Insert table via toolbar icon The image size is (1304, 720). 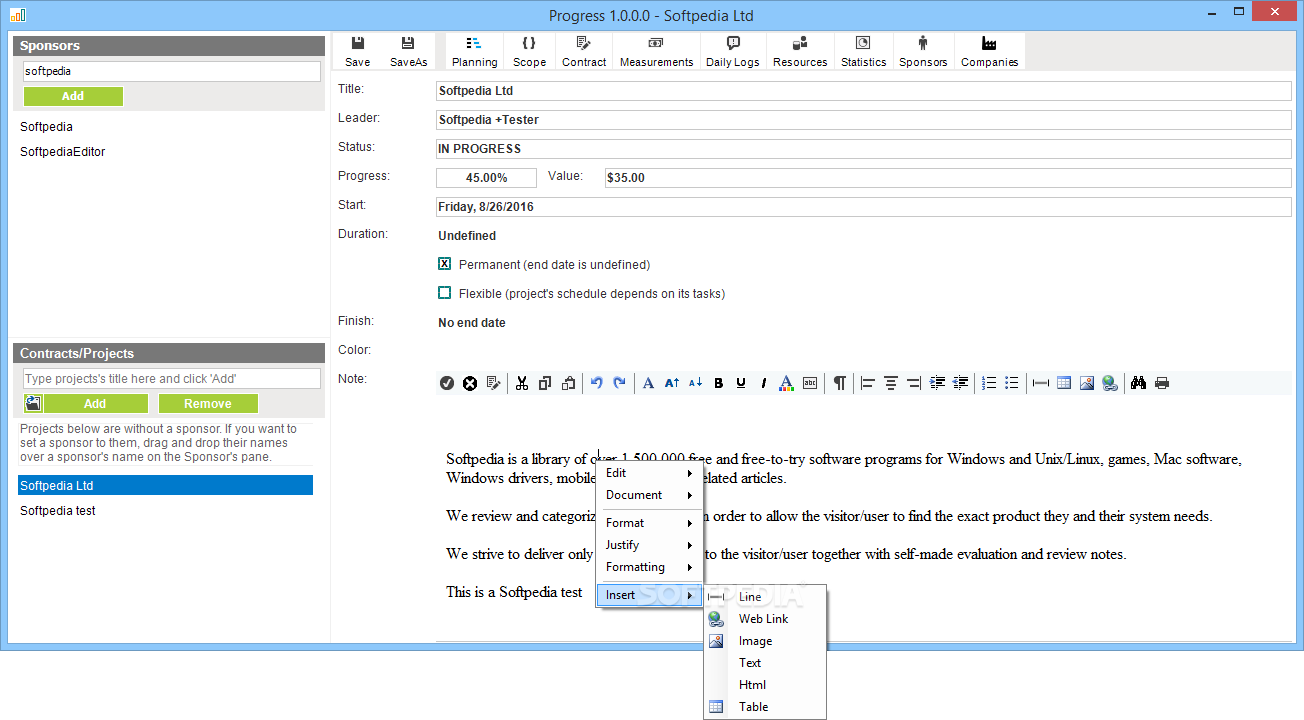coord(1064,383)
